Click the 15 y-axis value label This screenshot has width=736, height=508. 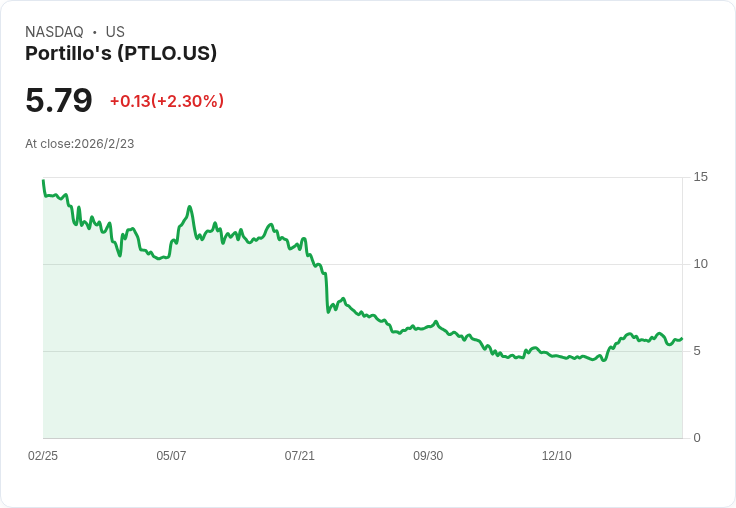(700, 177)
